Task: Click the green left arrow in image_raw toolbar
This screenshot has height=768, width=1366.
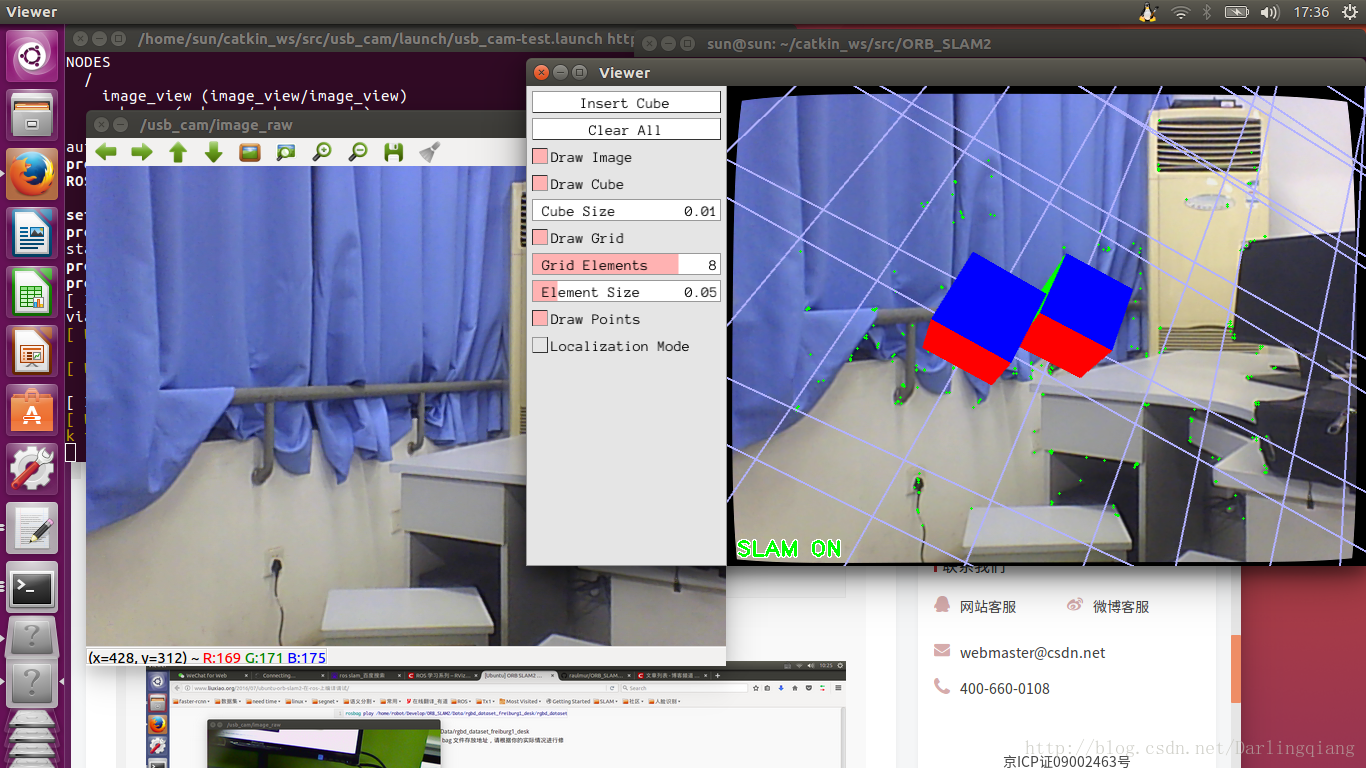Action: click(106, 152)
